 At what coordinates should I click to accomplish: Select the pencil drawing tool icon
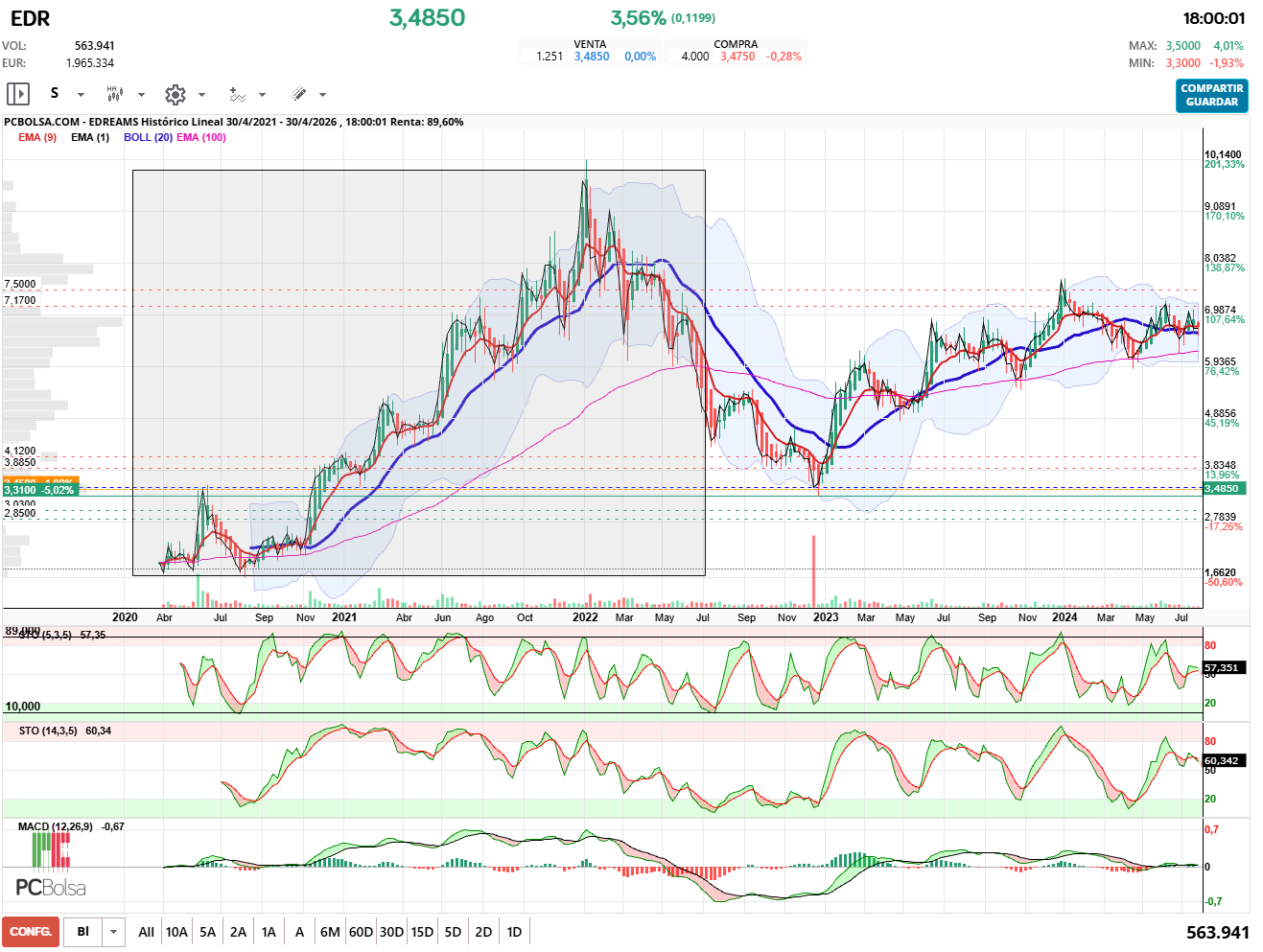(298, 94)
